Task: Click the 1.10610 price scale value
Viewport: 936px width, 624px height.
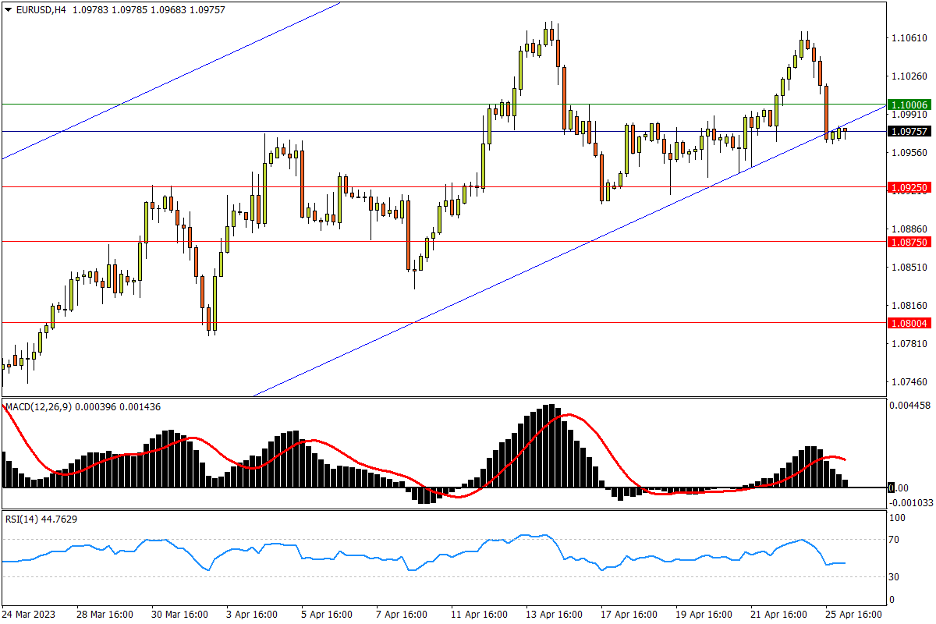Action: 908,38
